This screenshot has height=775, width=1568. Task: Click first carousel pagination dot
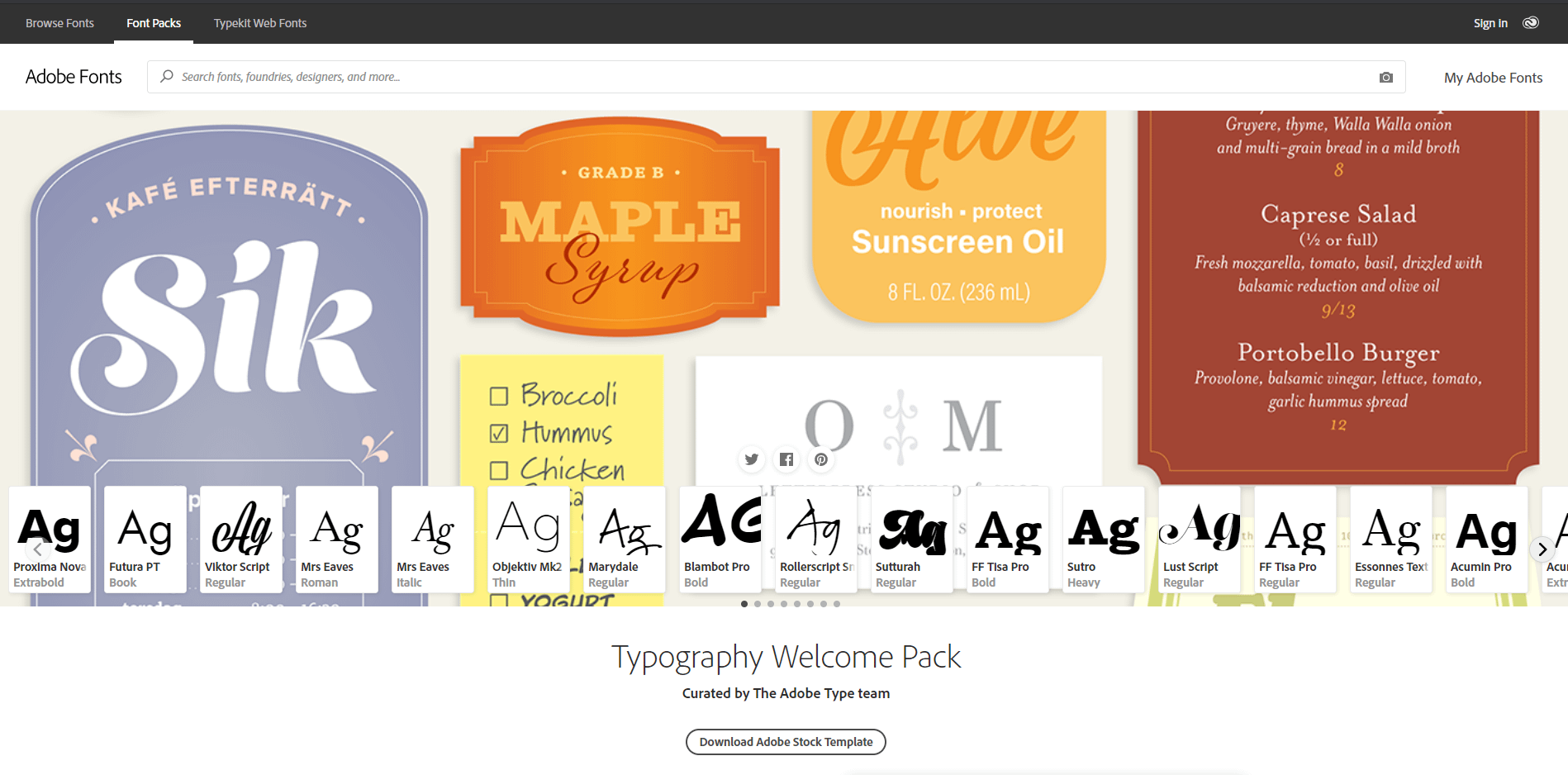pos(744,604)
